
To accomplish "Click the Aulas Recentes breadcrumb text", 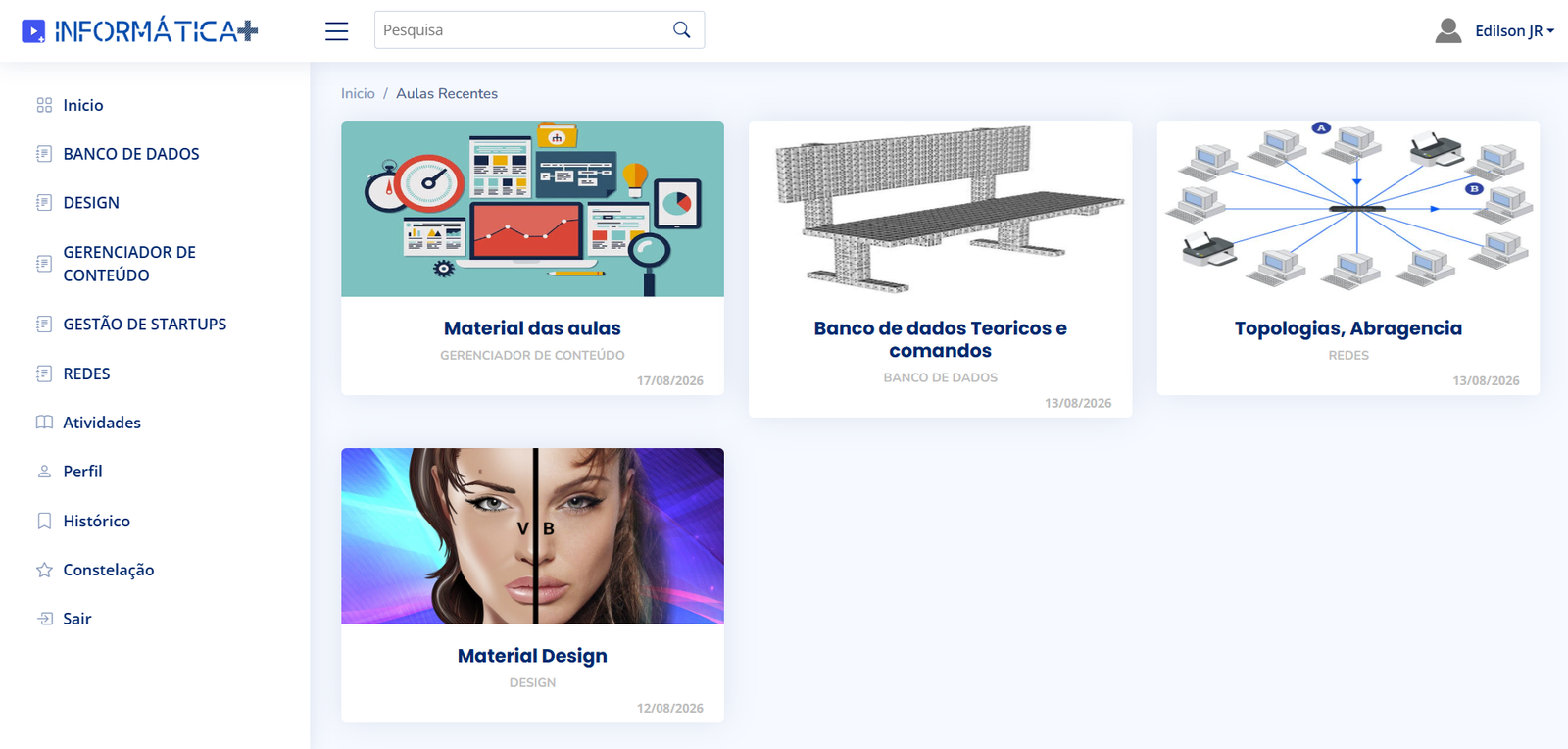I will pos(447,93).
